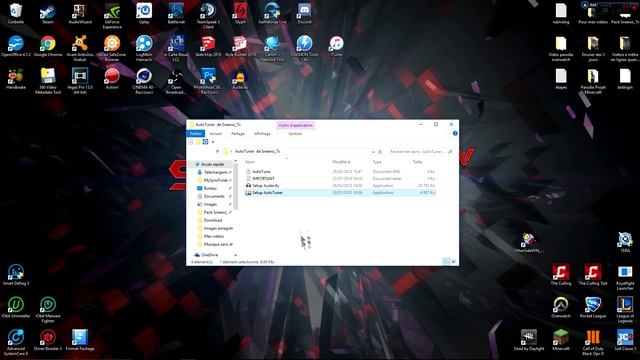Open Call of Duty Black Ops III shortcut

click(x=593, y=342)
